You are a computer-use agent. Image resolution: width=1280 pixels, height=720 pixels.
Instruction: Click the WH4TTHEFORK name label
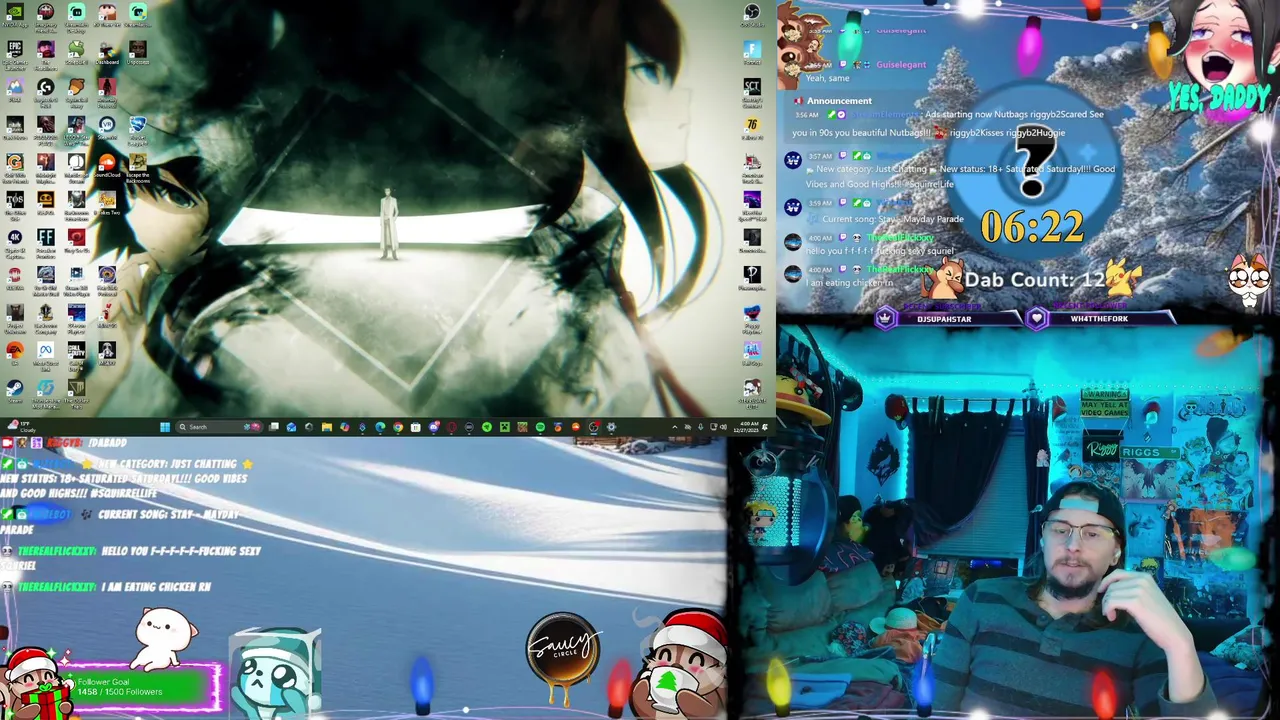(x=1099, y=319)
